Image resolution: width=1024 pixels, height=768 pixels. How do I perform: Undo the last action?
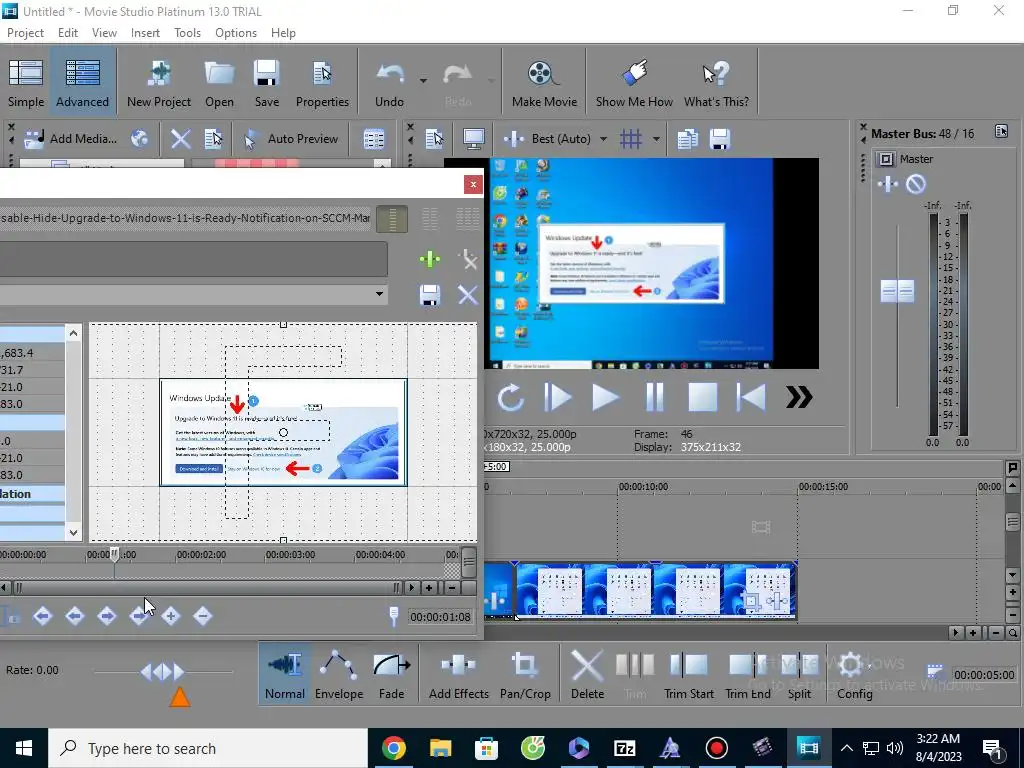(x=389, y=82)
